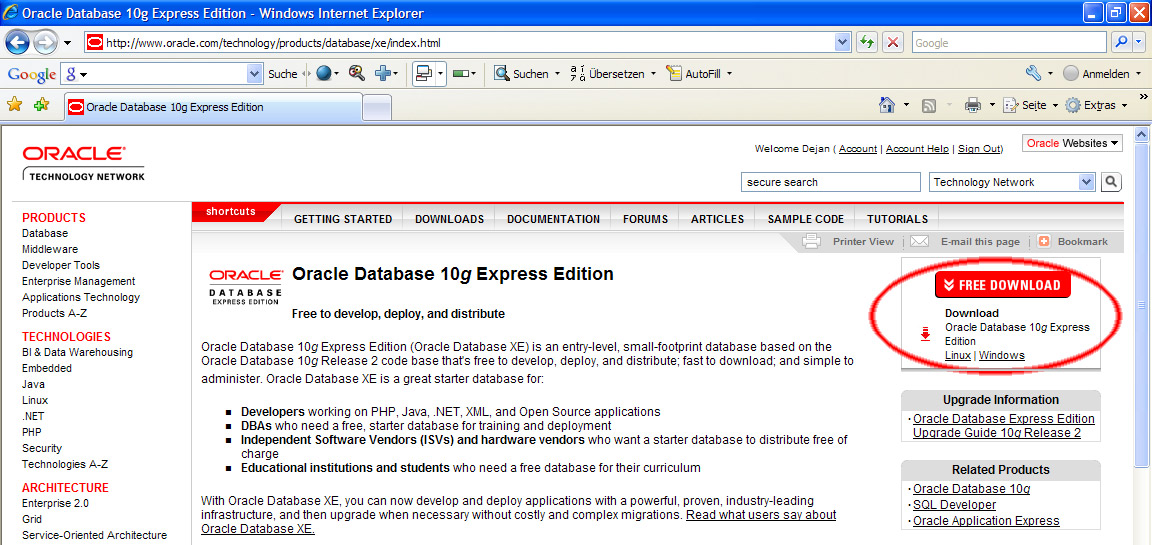Open the SQL Developer link

click(x=954, y=505)
